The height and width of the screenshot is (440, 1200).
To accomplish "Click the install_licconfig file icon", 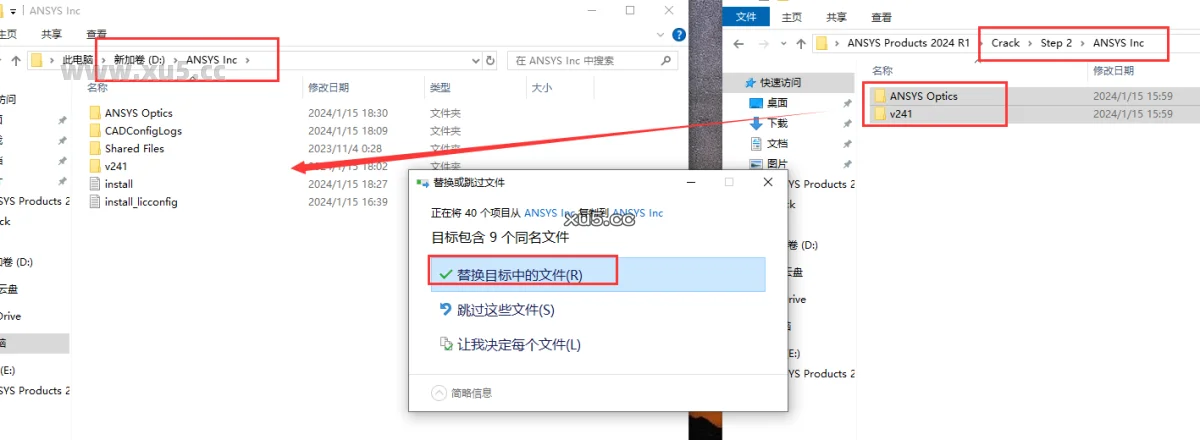I will [x=95, y=202].
